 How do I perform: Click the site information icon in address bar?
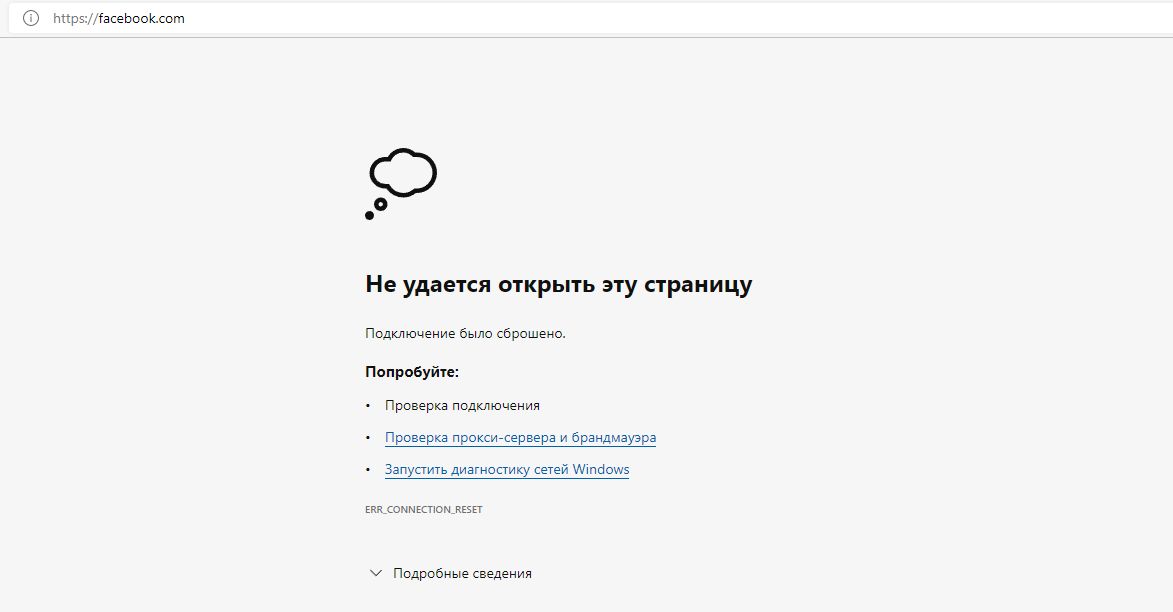pyautogui.click(x=30, y=18)
